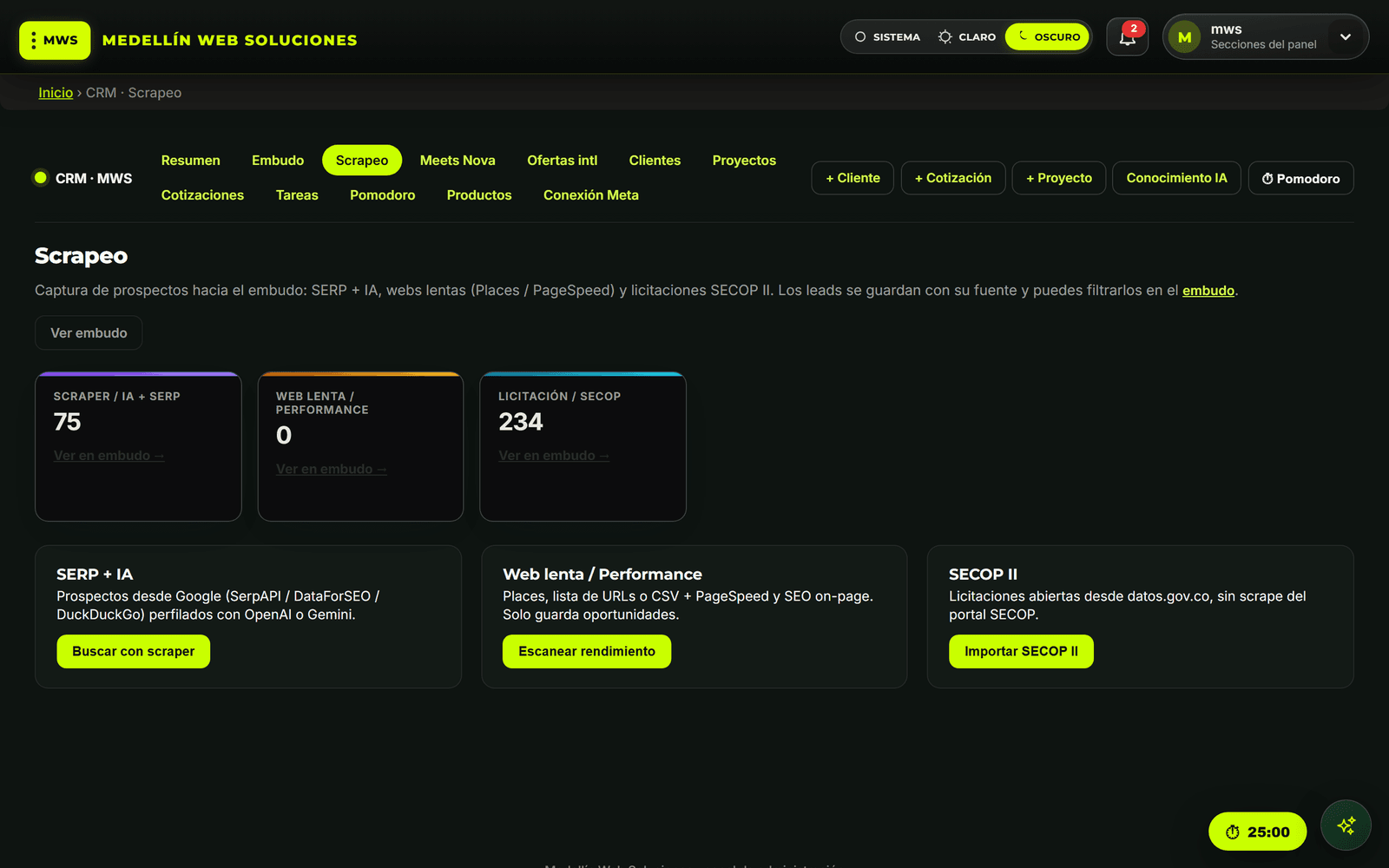Click the SECOP II card heading
Screen dimensions: 1389x868
[x=983, y=574]
